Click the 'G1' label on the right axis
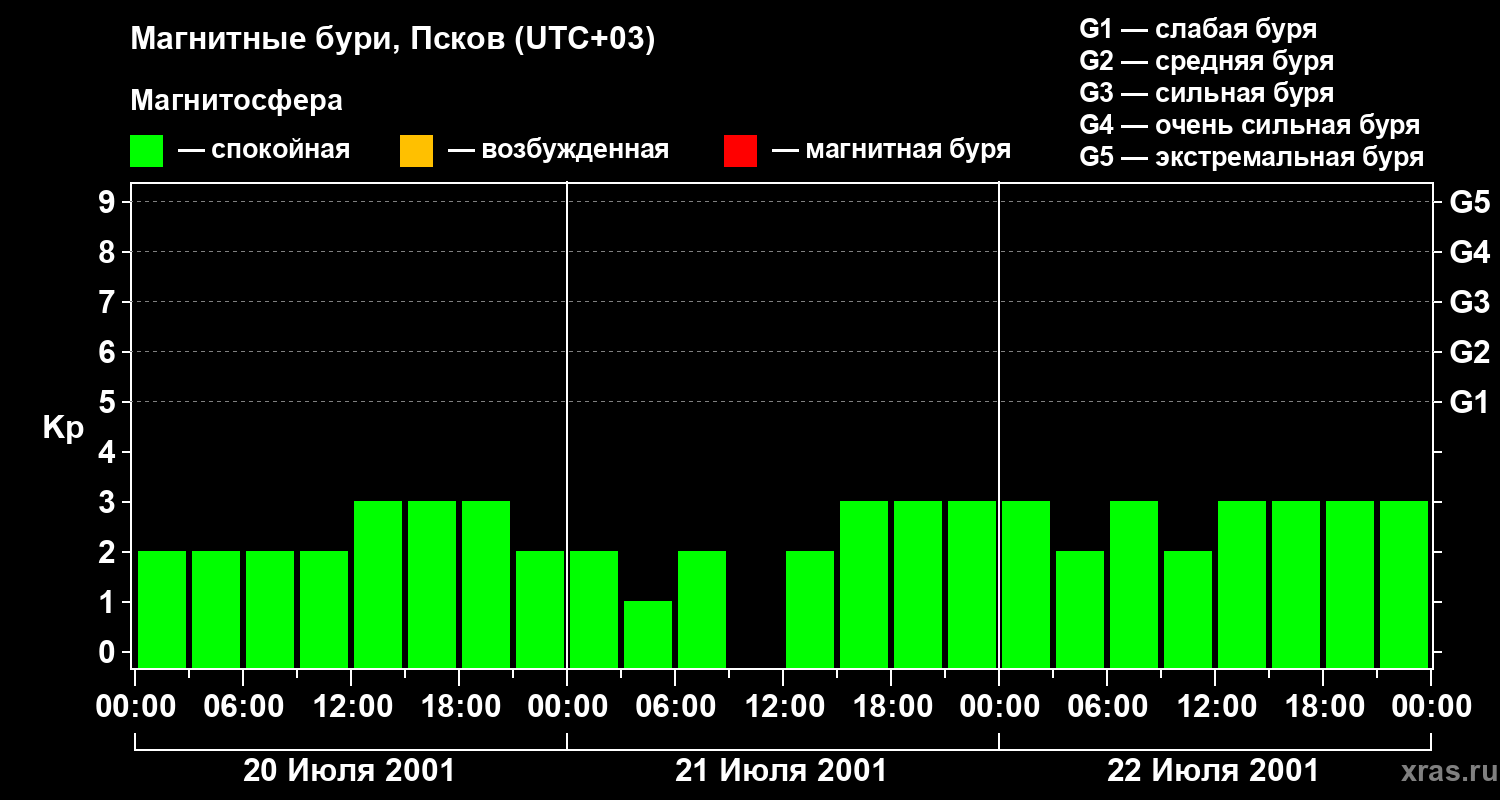Image resolution: width=1500 pixels, height=800 pixels. pos(1470,402)
